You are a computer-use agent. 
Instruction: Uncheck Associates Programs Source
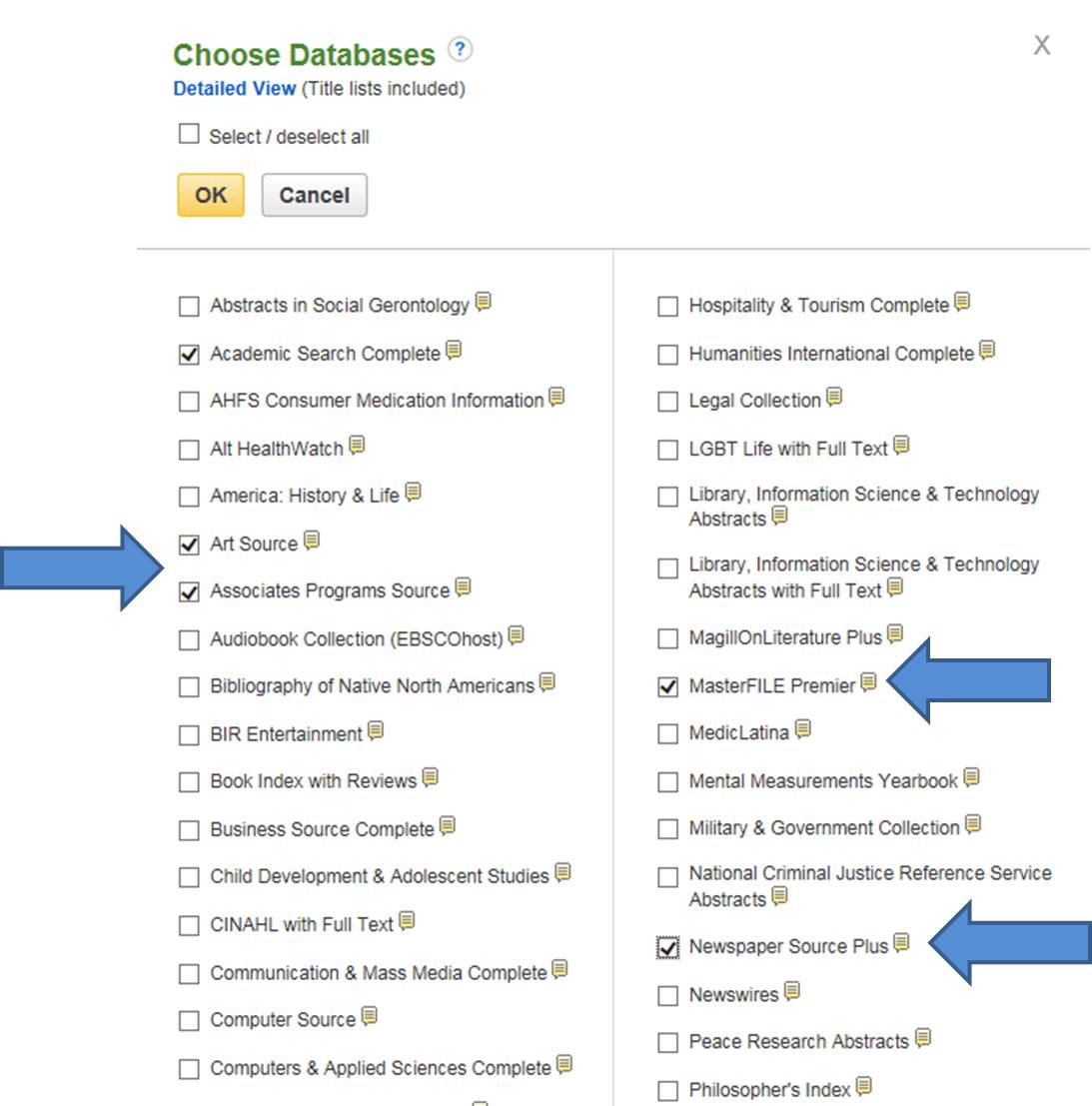coord(189,591)
